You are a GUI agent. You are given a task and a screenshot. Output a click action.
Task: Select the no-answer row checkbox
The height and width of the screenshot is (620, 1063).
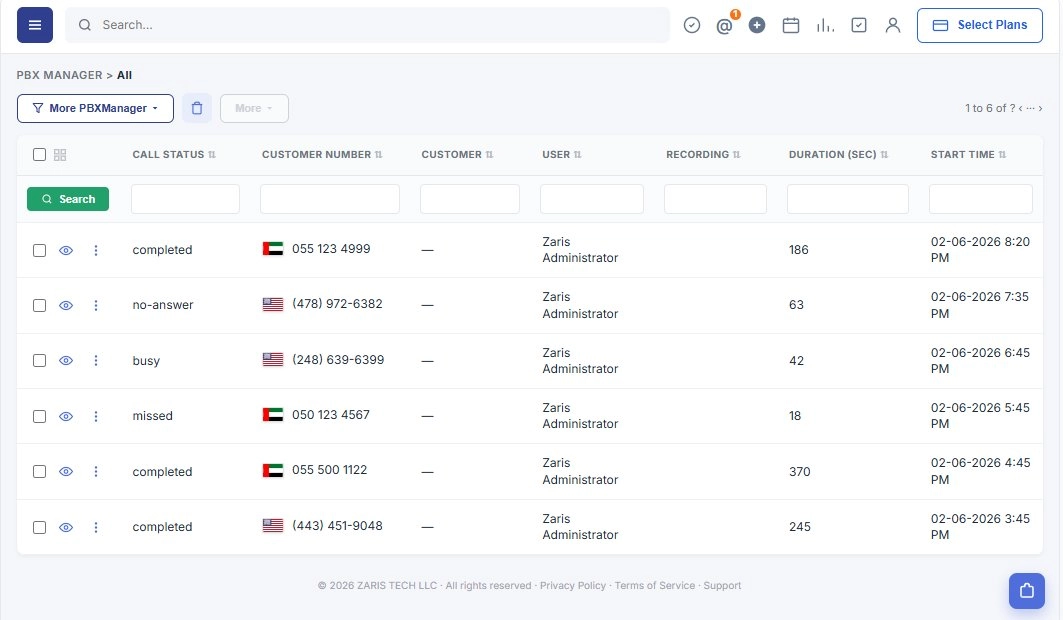point(39,306)
